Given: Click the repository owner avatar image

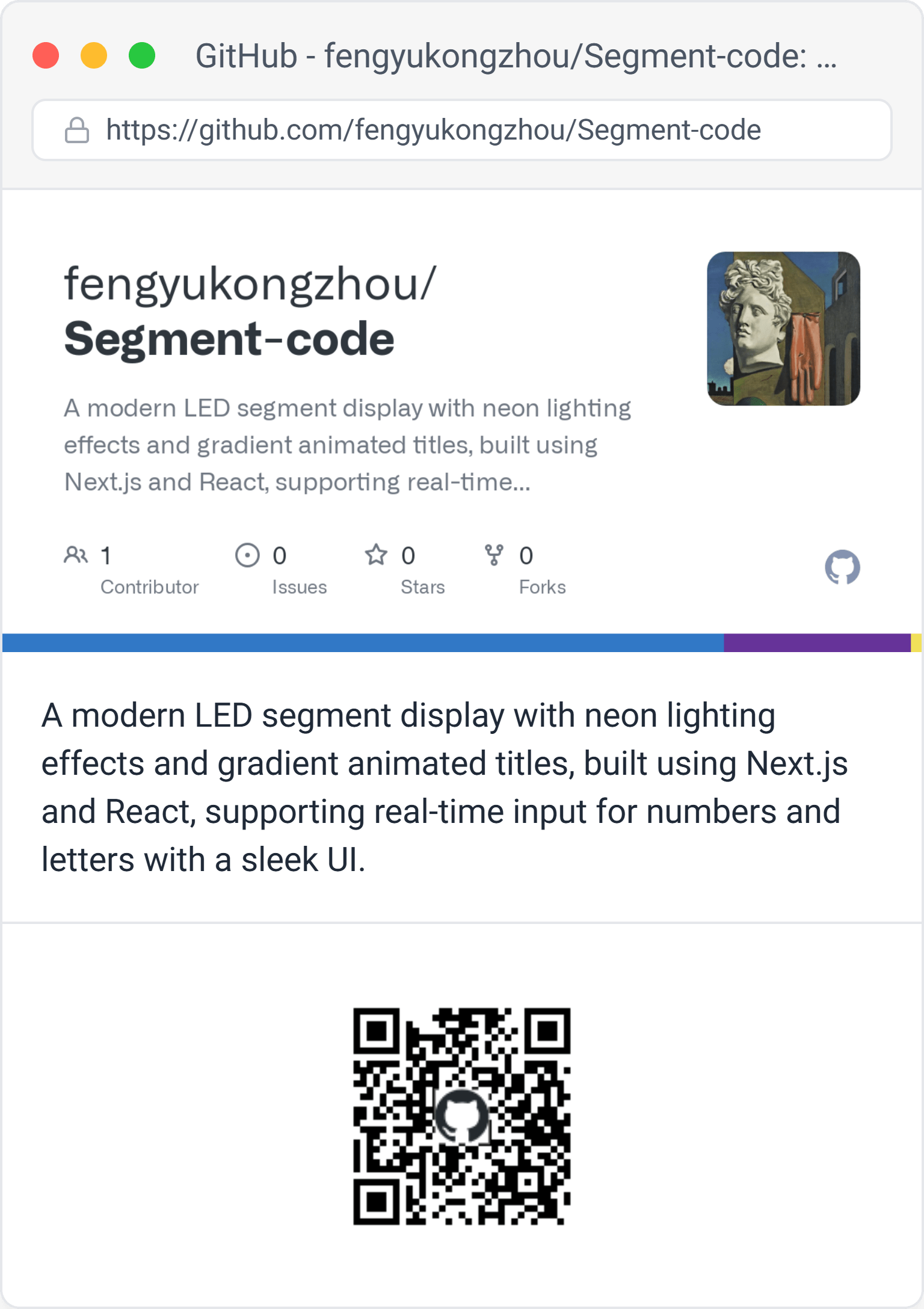Looking at the screenshot, I should (783, 328).
